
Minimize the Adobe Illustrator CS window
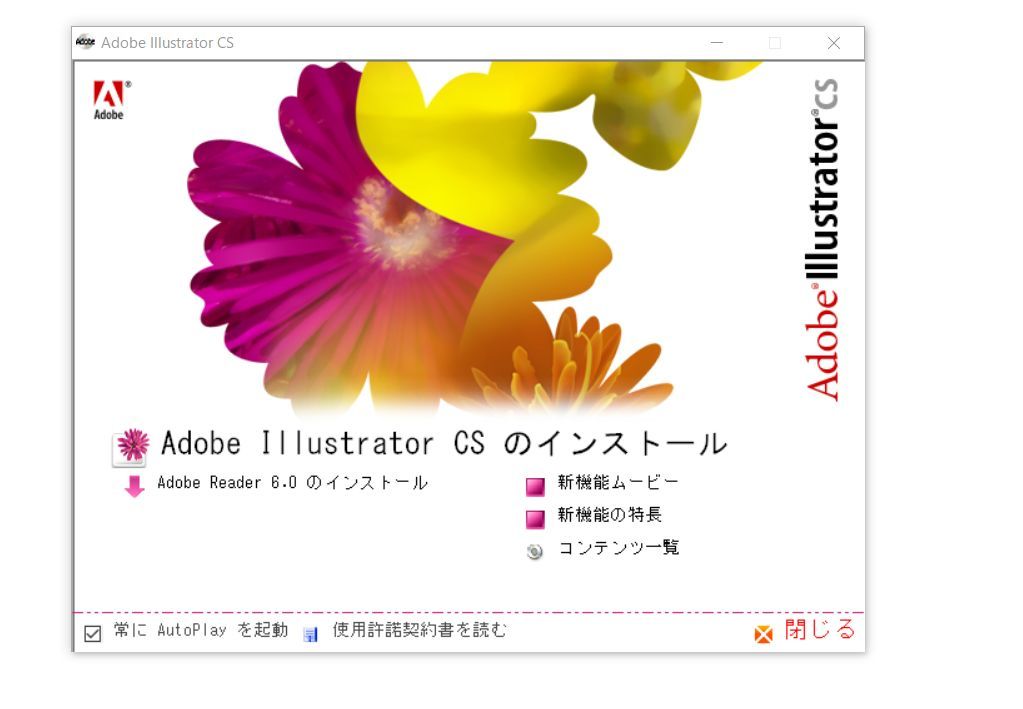tap(717, 43)
